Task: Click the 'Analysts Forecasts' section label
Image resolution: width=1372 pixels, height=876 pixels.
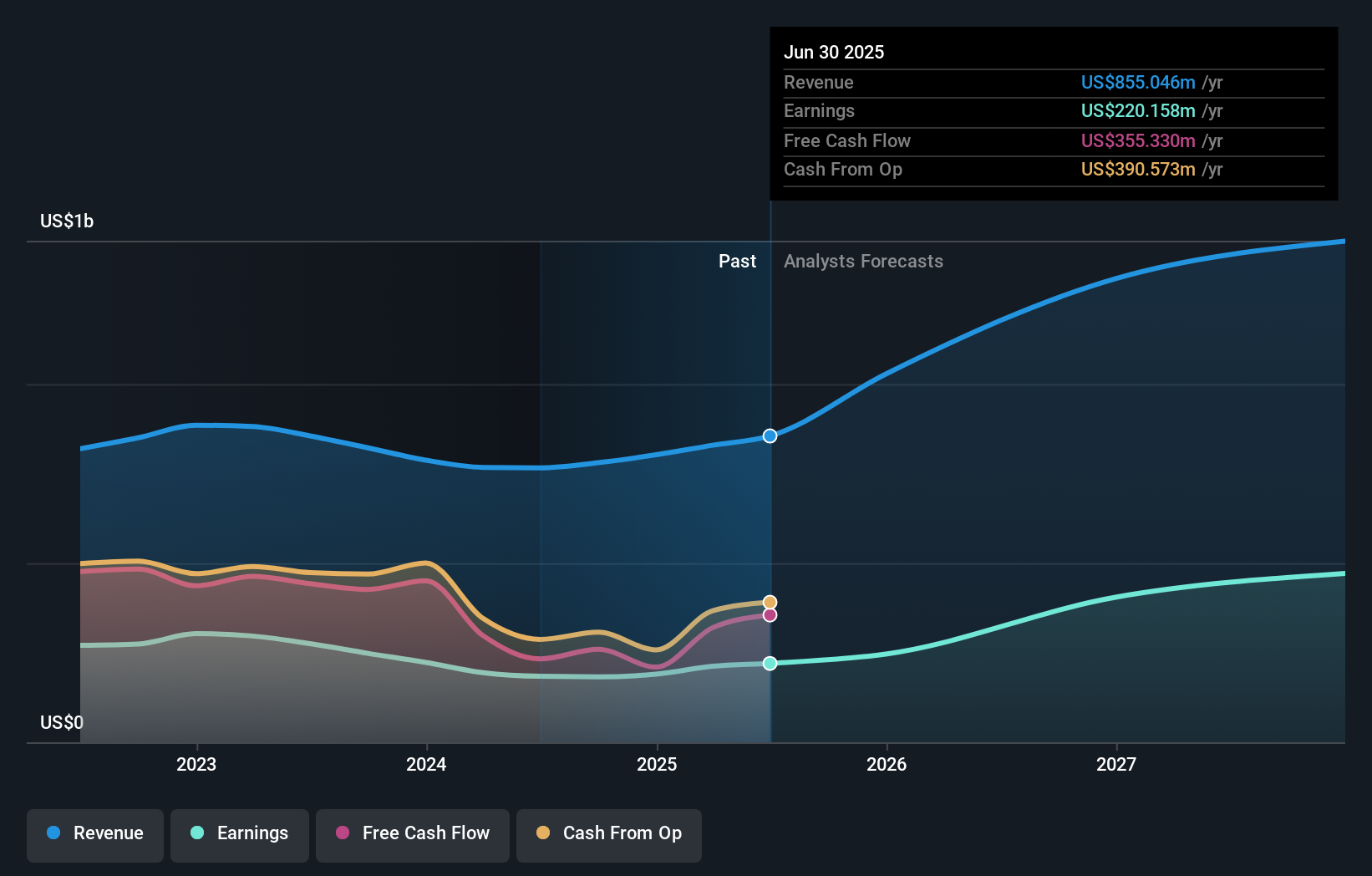Action: (x=863, y=261)
